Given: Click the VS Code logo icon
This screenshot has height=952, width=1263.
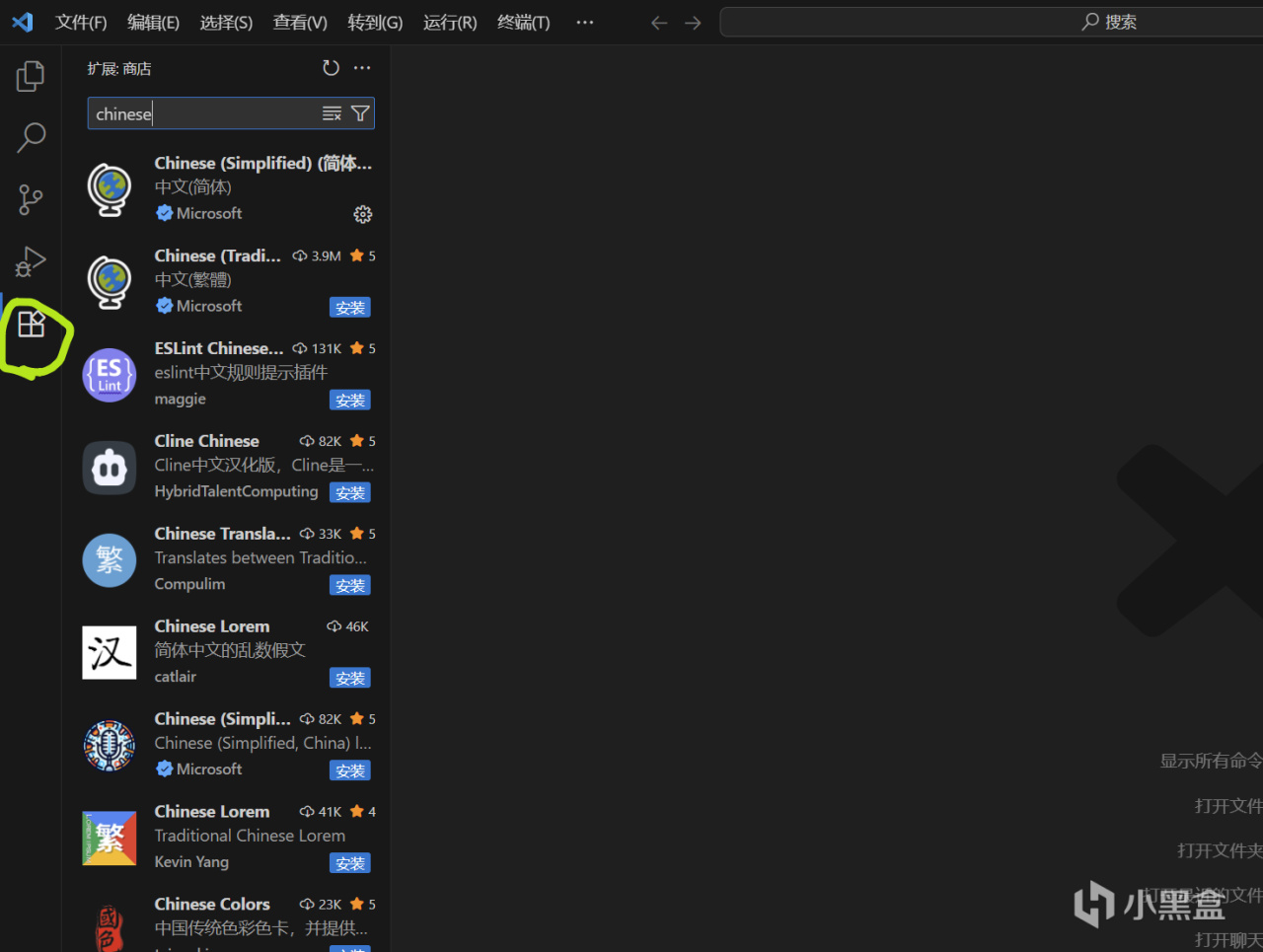Looking at the screenshot, I should click(x=22, y=22).
